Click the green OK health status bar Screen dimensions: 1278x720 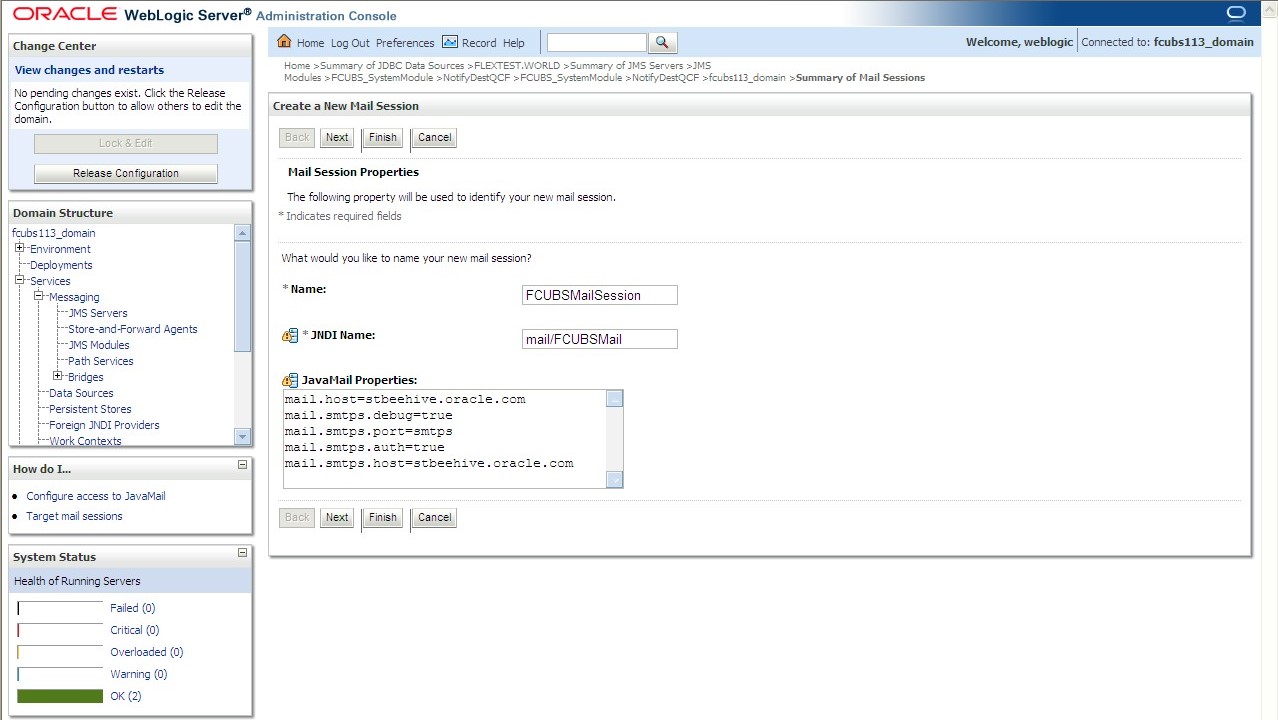(60, 696)
